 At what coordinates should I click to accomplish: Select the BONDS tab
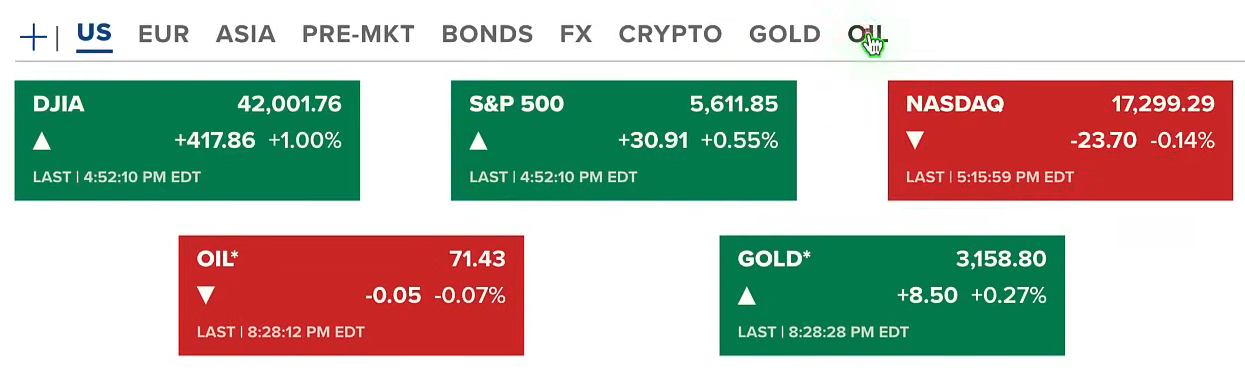[487, 34]
